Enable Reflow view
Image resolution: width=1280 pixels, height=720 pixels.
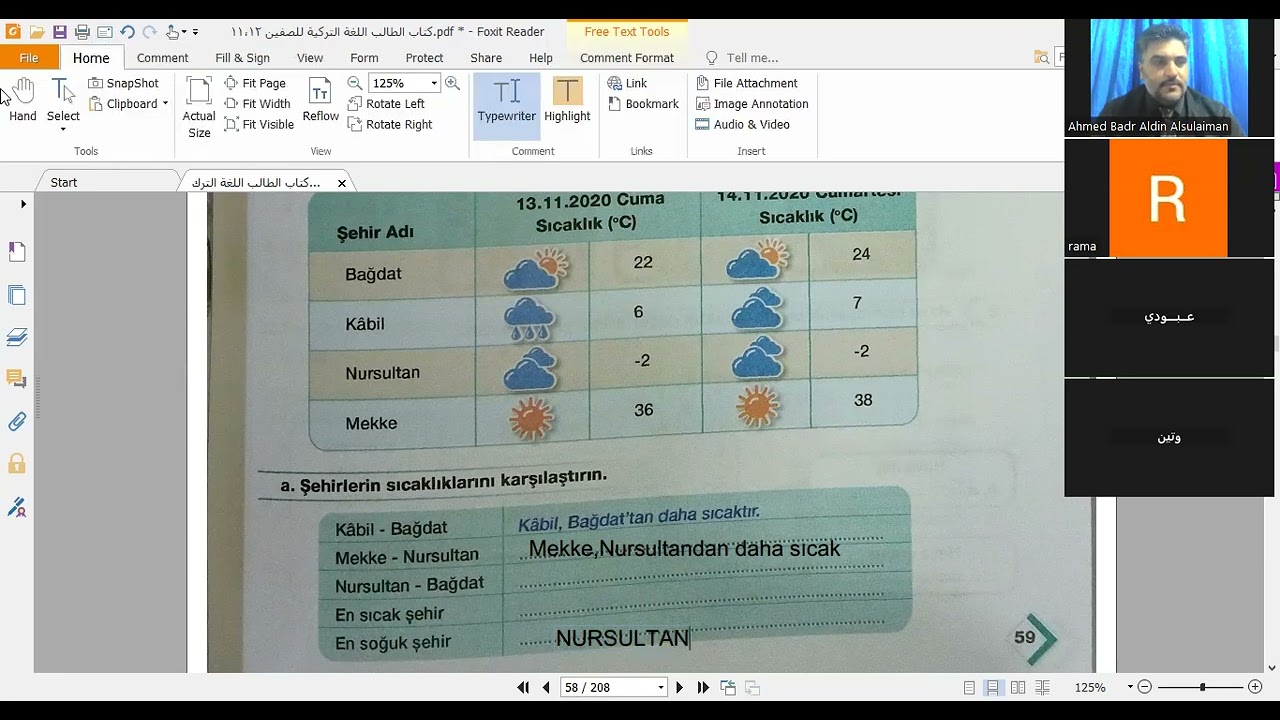tap(321, 101)
